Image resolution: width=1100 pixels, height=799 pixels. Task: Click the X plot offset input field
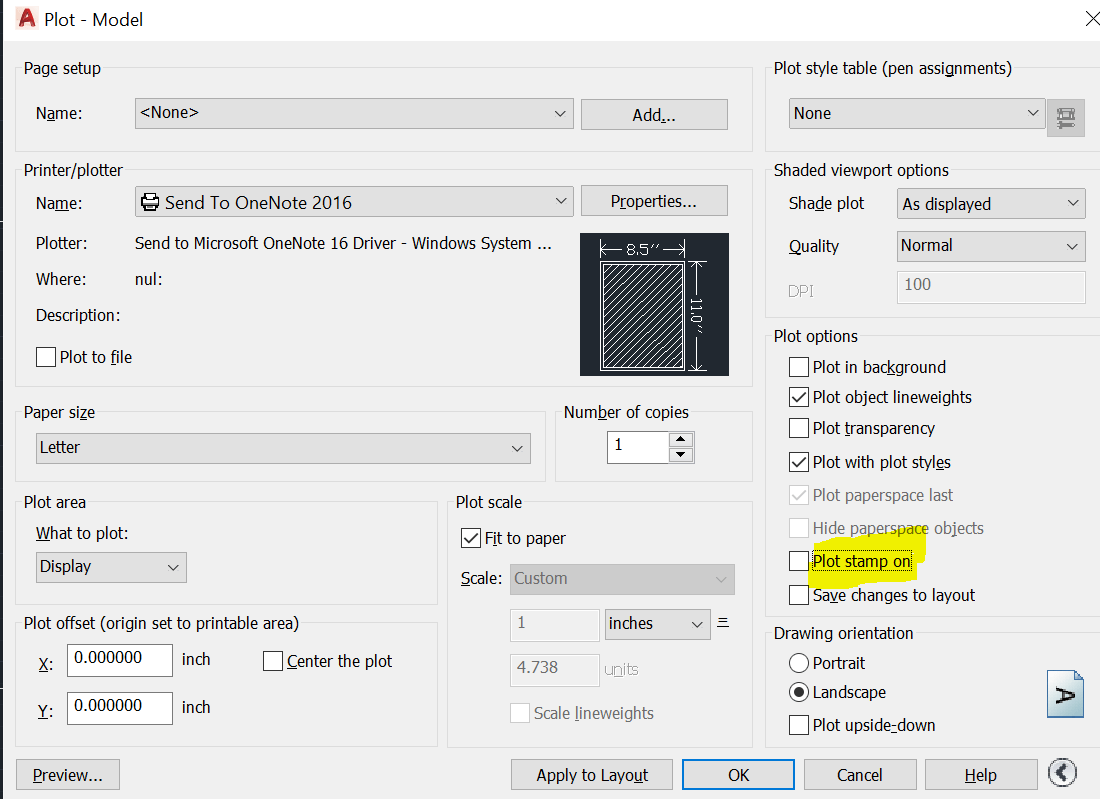[x=119, y=660]
